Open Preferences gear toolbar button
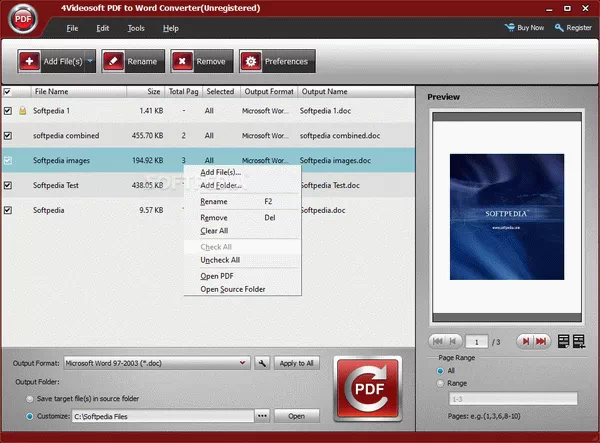600x443 pixels. [x=277, y=61]
